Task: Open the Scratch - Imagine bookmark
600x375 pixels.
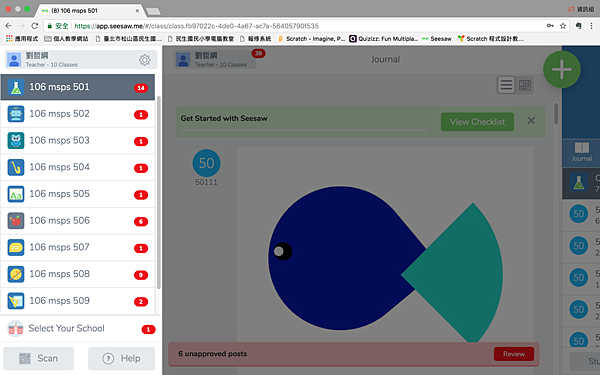Action: pos(312,39)
